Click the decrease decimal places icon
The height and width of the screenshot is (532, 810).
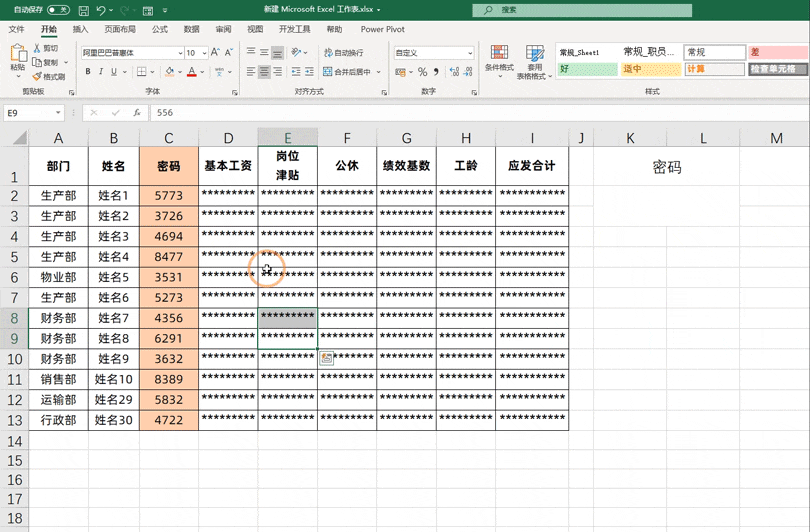click(468, 72)
